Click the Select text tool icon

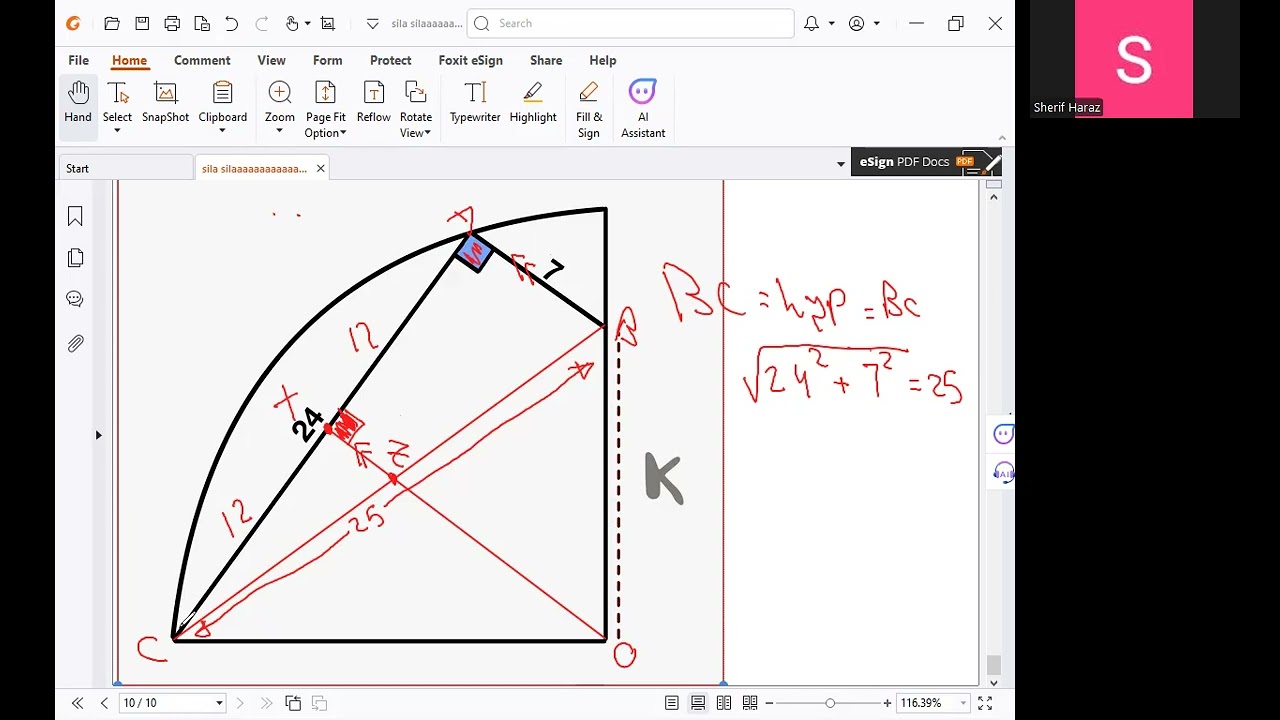pos(117,94)
